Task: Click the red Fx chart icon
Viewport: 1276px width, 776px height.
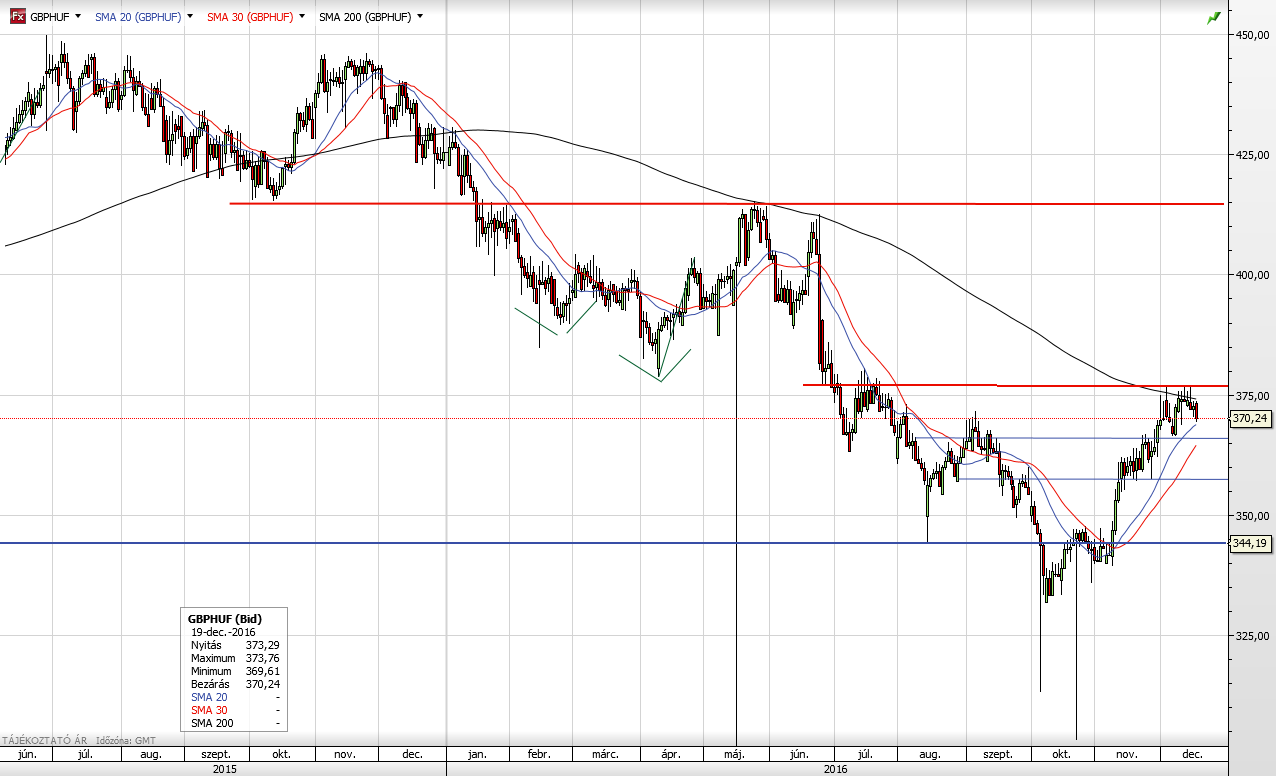Action: (18, 16)
